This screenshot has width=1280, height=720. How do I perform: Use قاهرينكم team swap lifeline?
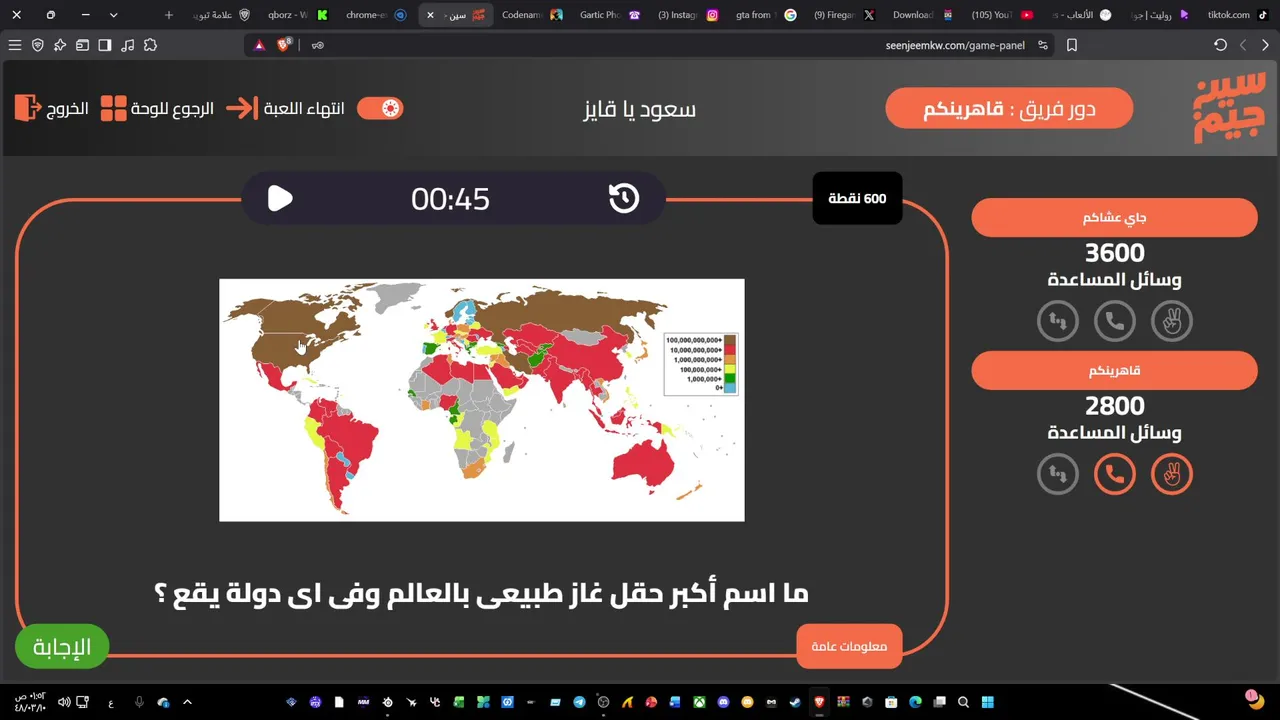point(1058,474)
